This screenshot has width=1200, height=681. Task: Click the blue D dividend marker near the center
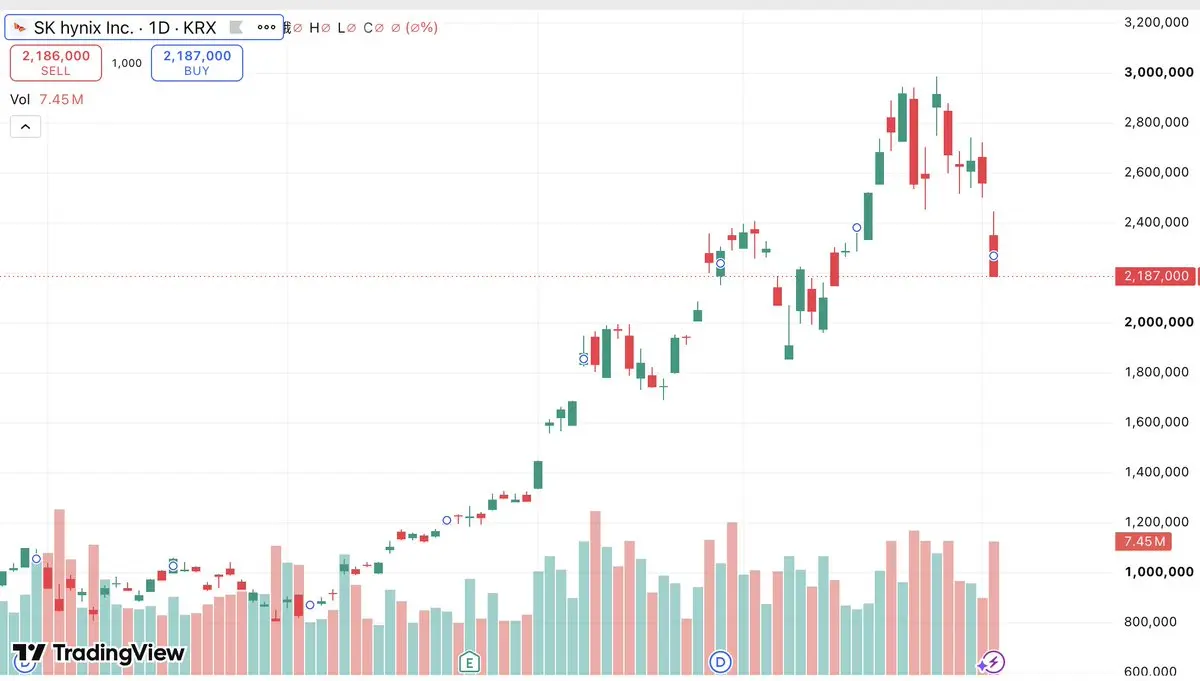pyautogui.click(x=722, y=661)
